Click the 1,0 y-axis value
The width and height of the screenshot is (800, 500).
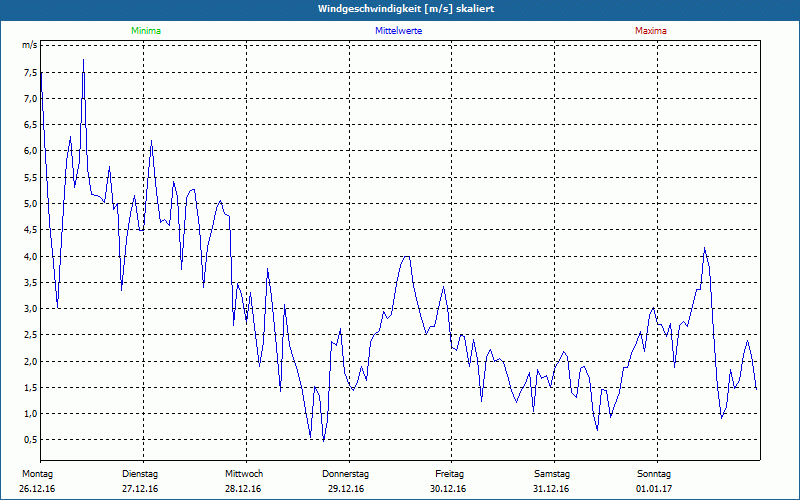(x=30, y=413)
